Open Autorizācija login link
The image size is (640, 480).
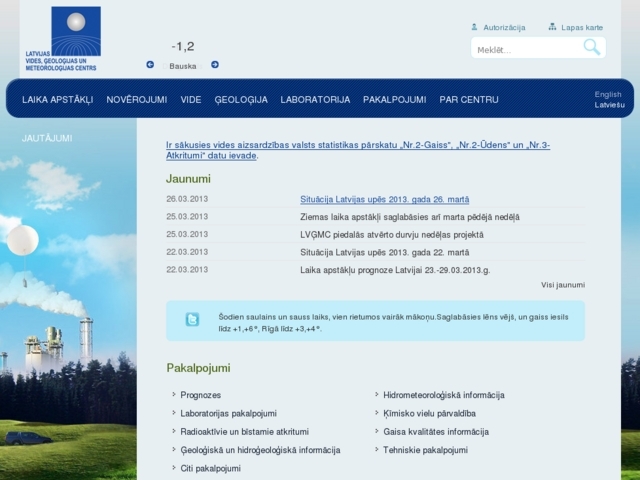point(504,27)
